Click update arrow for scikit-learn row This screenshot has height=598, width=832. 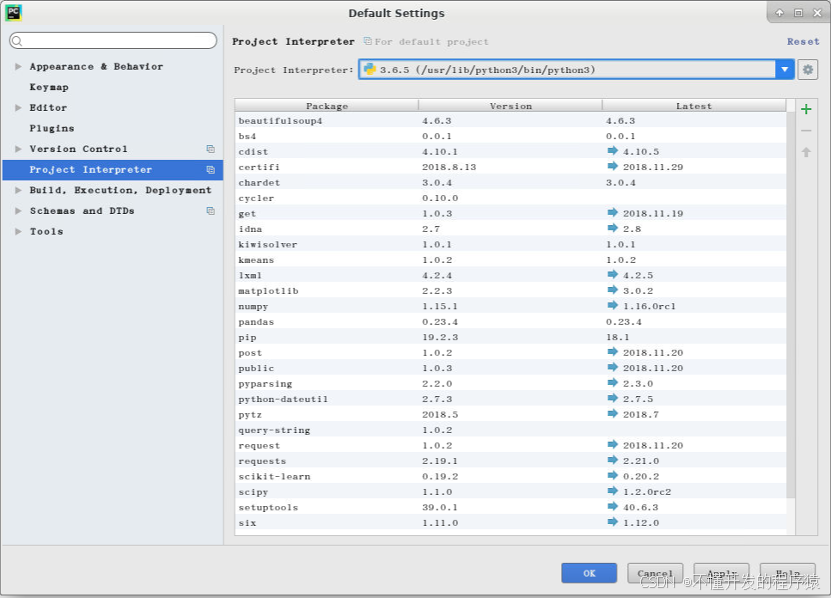[613, 475]
